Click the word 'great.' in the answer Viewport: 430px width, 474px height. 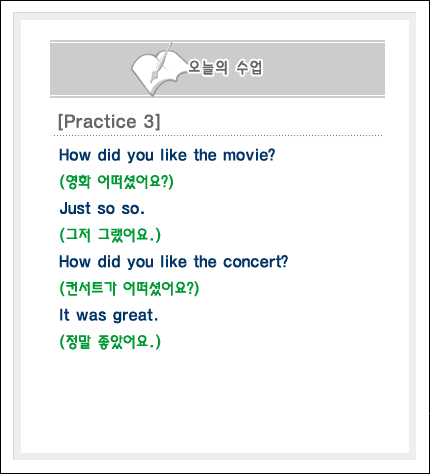pyautogui.click(x=135, y=315)
